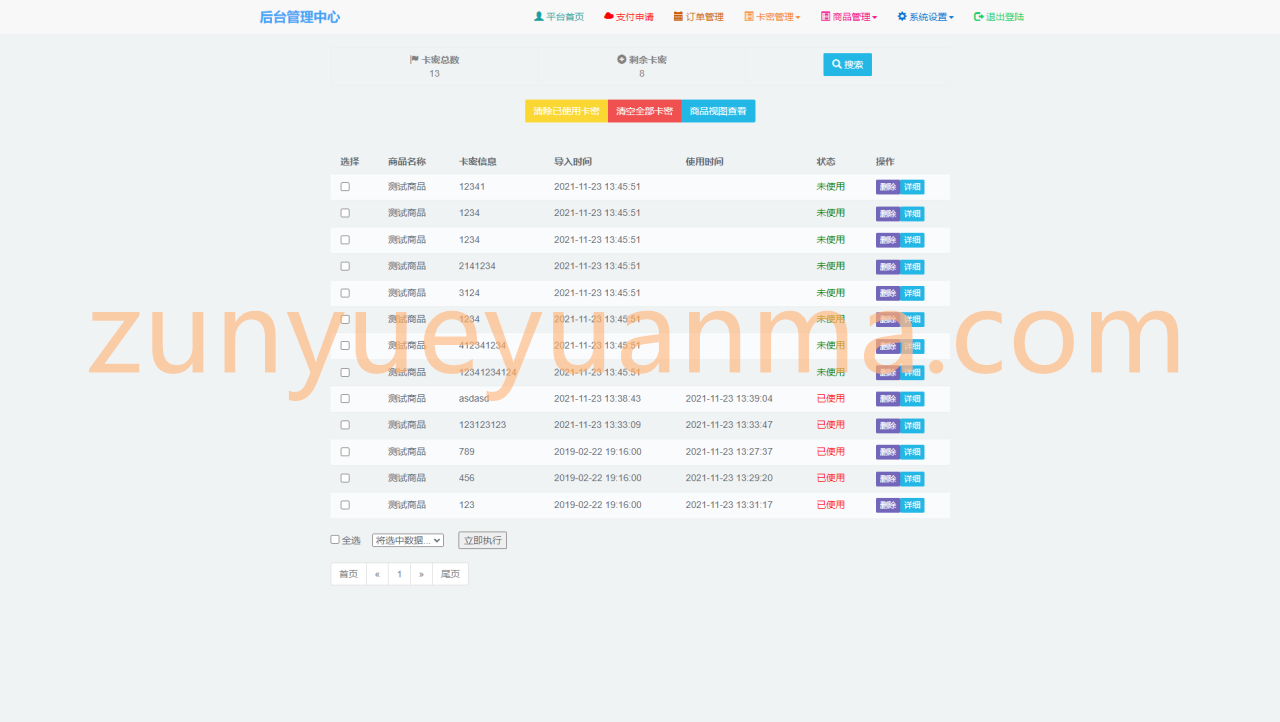Viewport: 1280px width, 722px height.
Task: Click the previous page « arrow
Action: pyautogui.click(x=377, y=574)
